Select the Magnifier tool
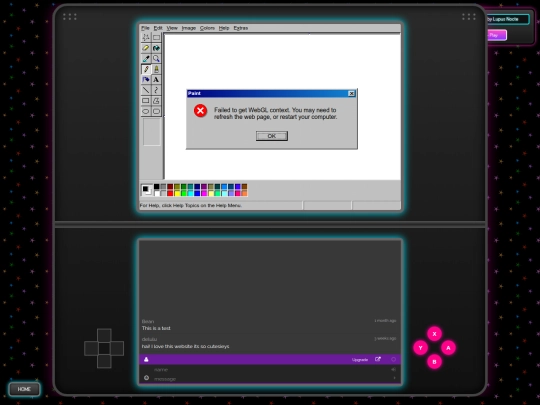540x405 pixels. pos(156,59)
